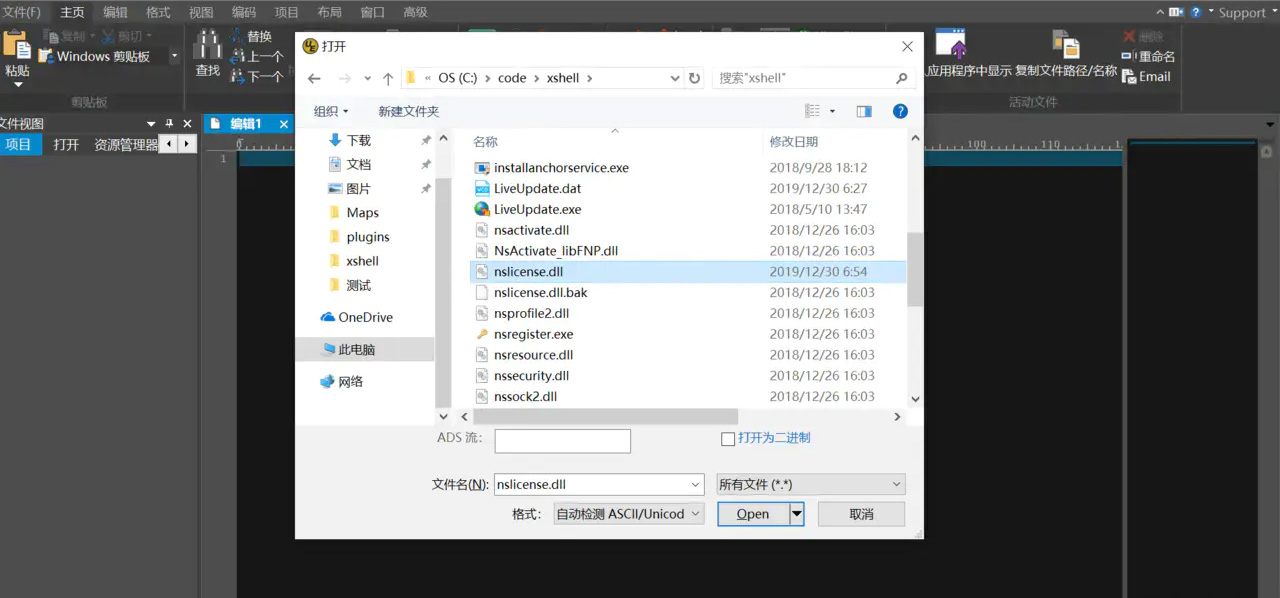
Task: Click the 复制文件路径/名称 ribbon icon
Action: coord(1066,44)
